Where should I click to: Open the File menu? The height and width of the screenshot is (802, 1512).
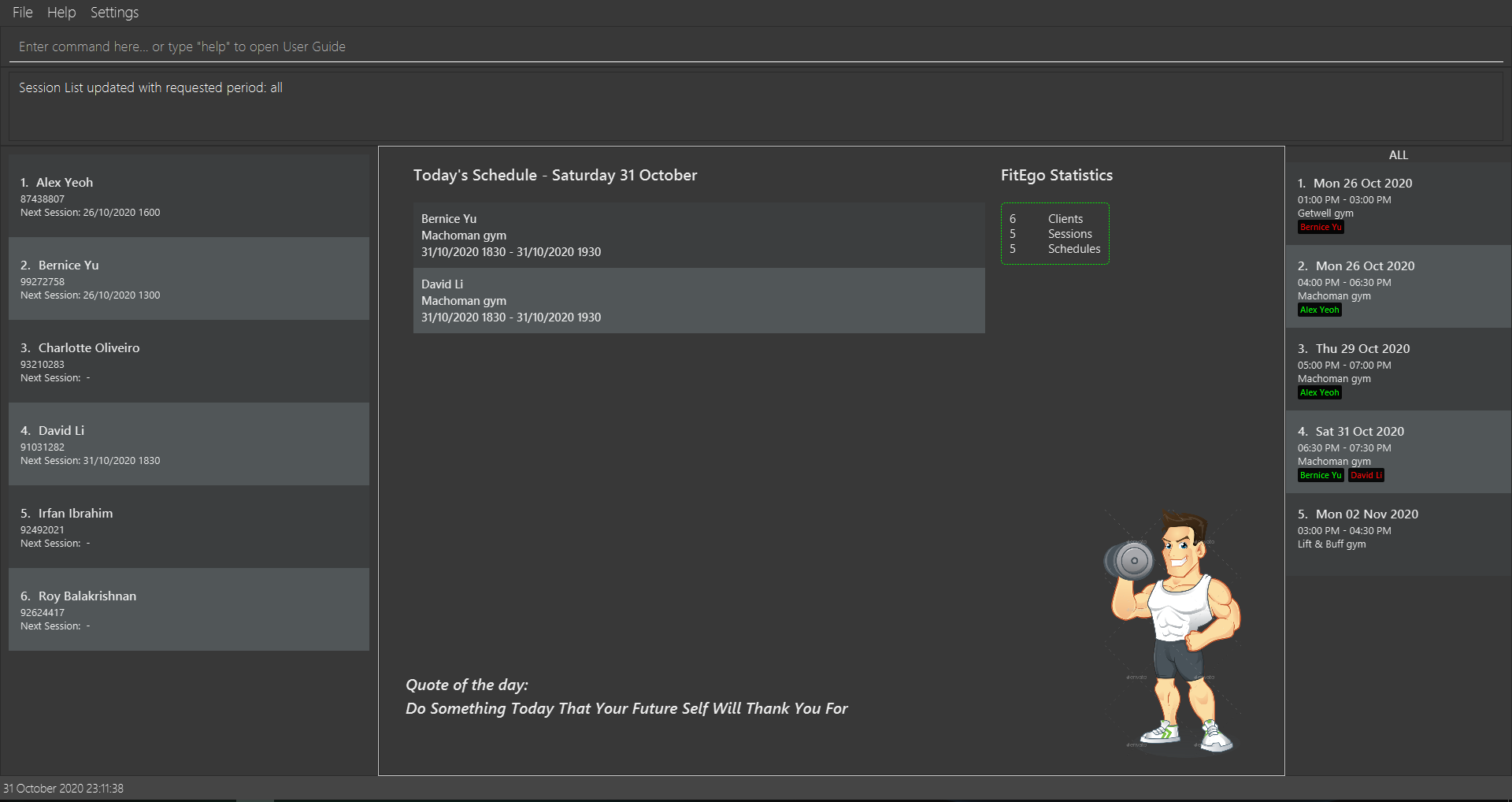click(x=23, y=13)
